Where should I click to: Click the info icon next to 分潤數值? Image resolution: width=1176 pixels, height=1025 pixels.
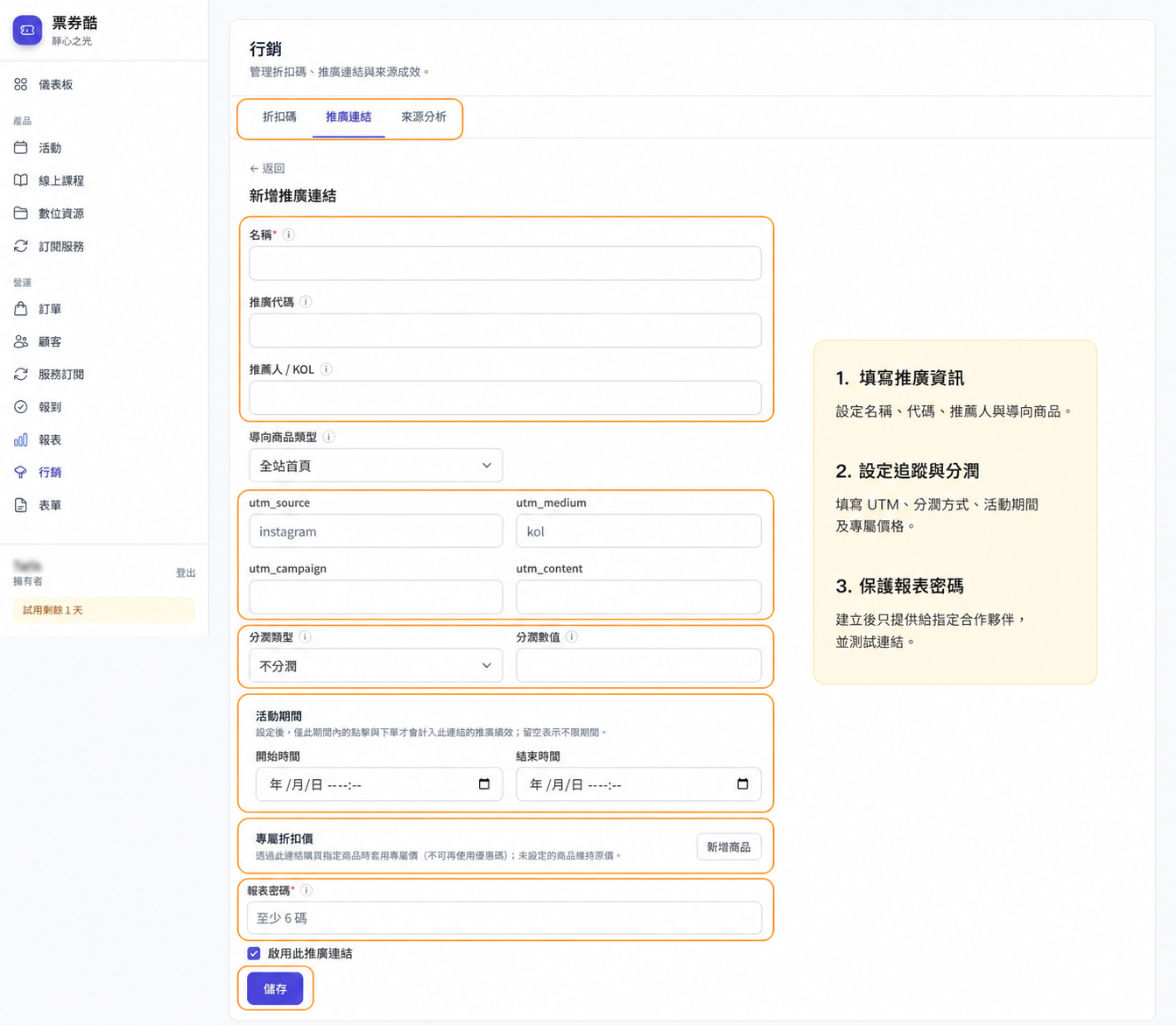click(x=572, y=637)
